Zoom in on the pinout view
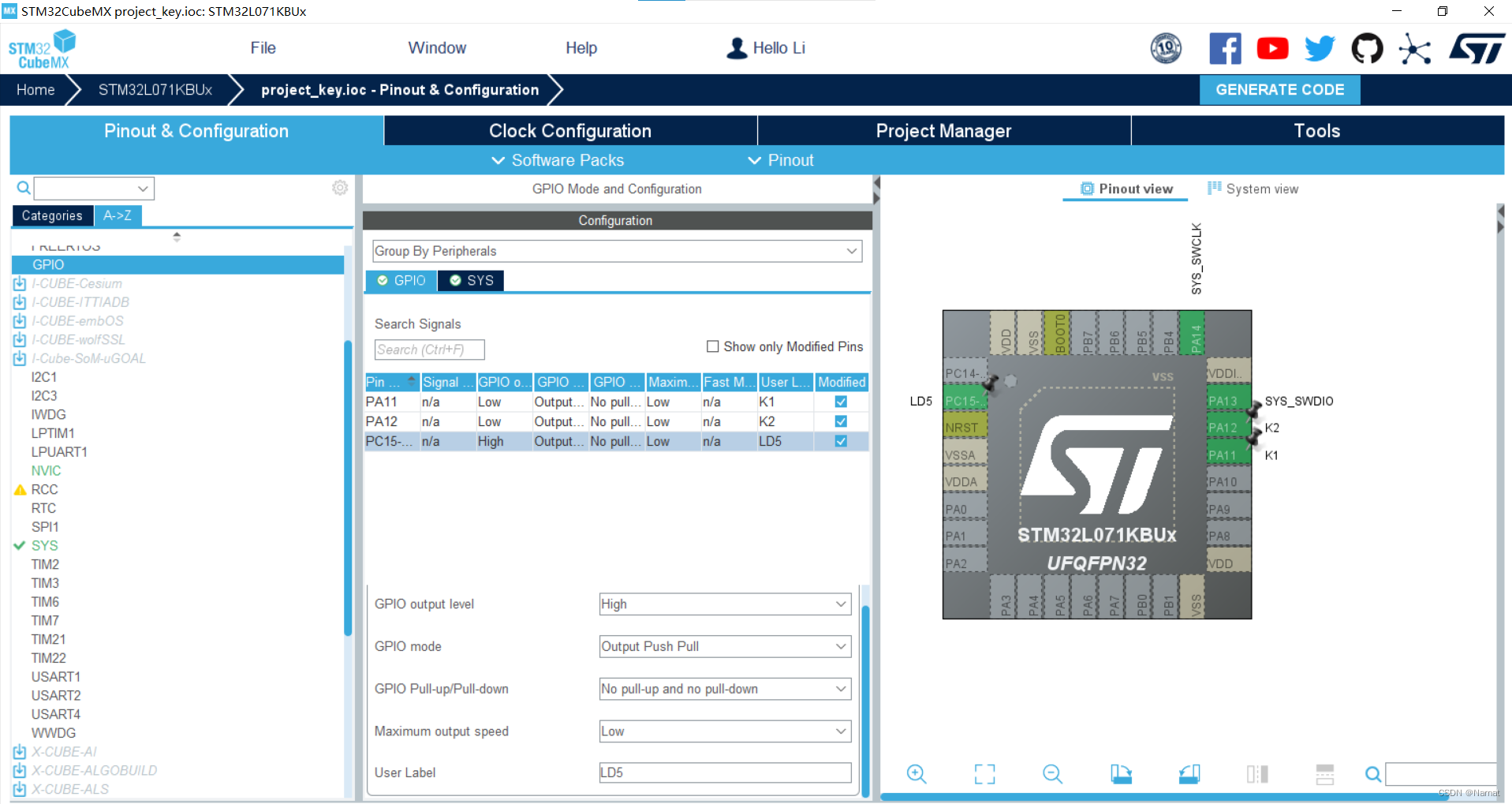Screen dimensions: 1512x804 point(917,774)
